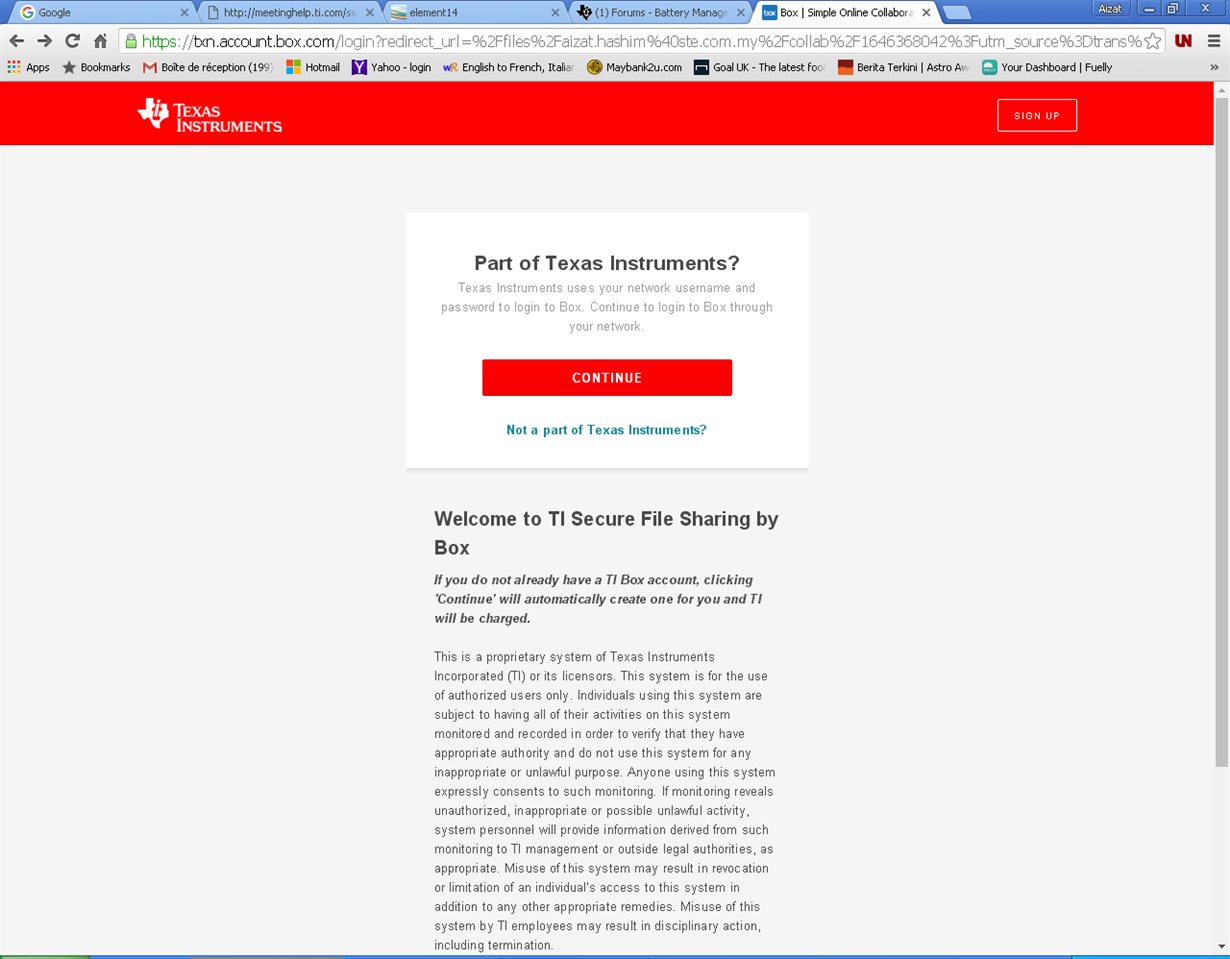The image size is (1230, 959).
Task: Close the meetinghelp.ti.com tab
Action: [370, 13]
